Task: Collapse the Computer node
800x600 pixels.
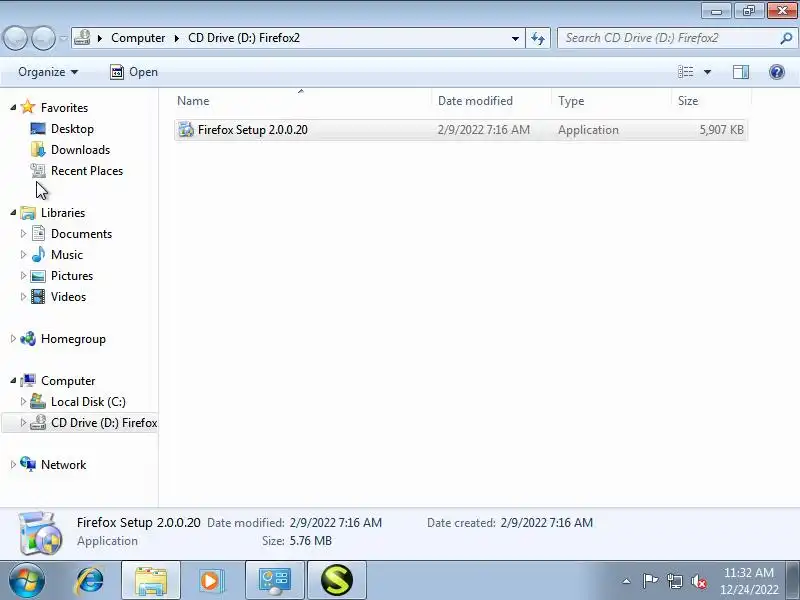Action: tap(13, 380)
